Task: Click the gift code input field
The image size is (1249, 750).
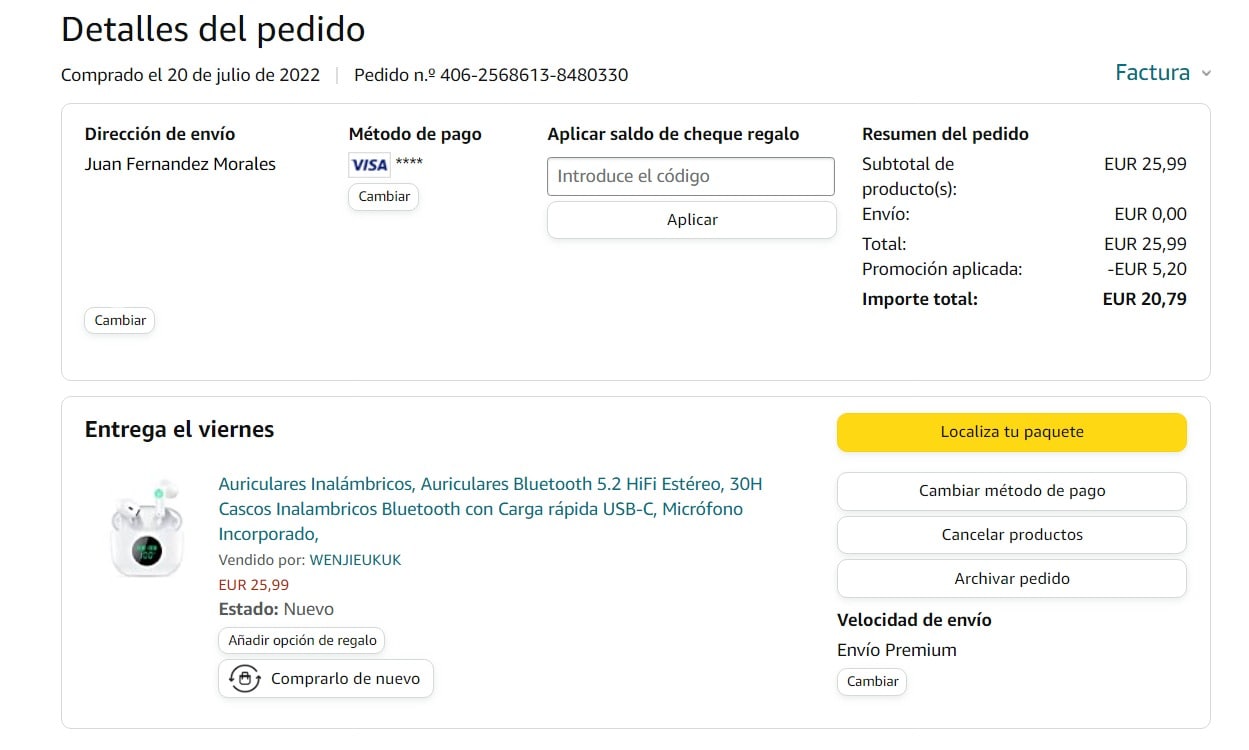Action: click(x=690, y=176)
